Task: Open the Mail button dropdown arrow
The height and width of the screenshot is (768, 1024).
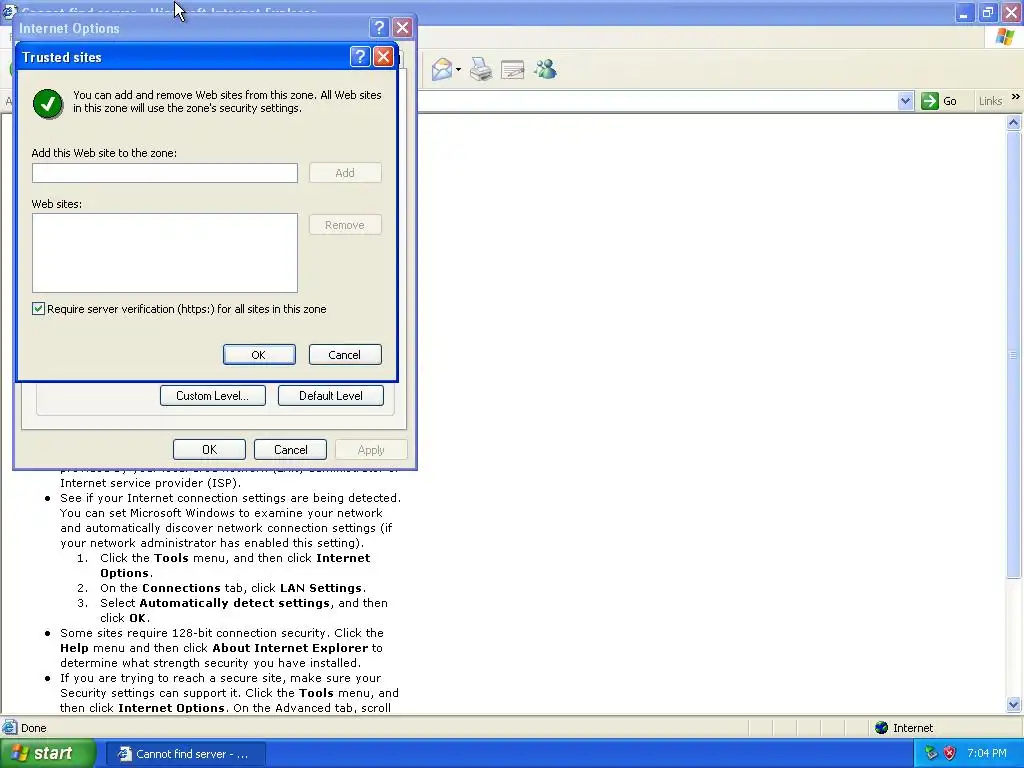Action: [458, 70]
